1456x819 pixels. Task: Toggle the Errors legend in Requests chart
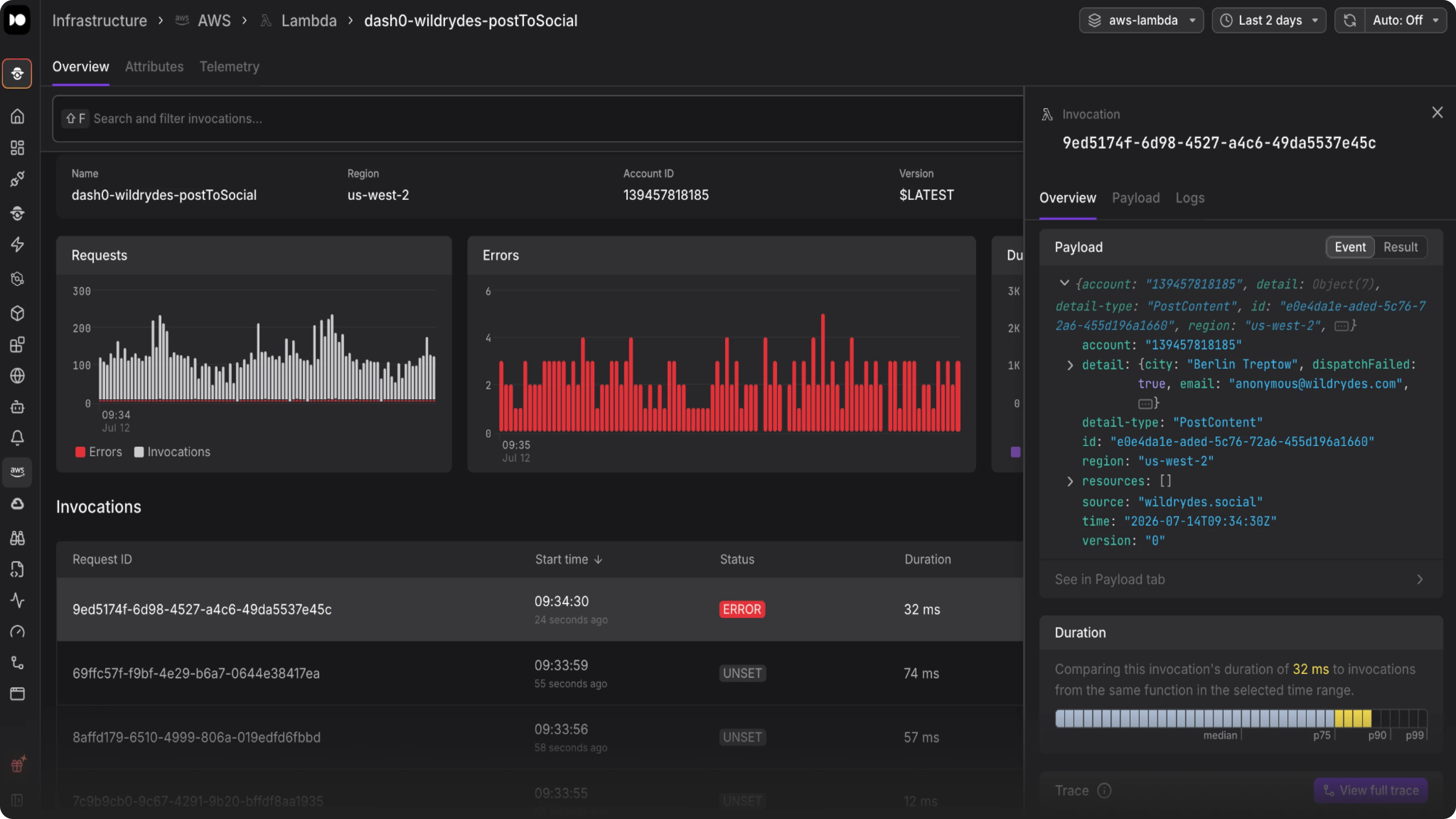98,452
